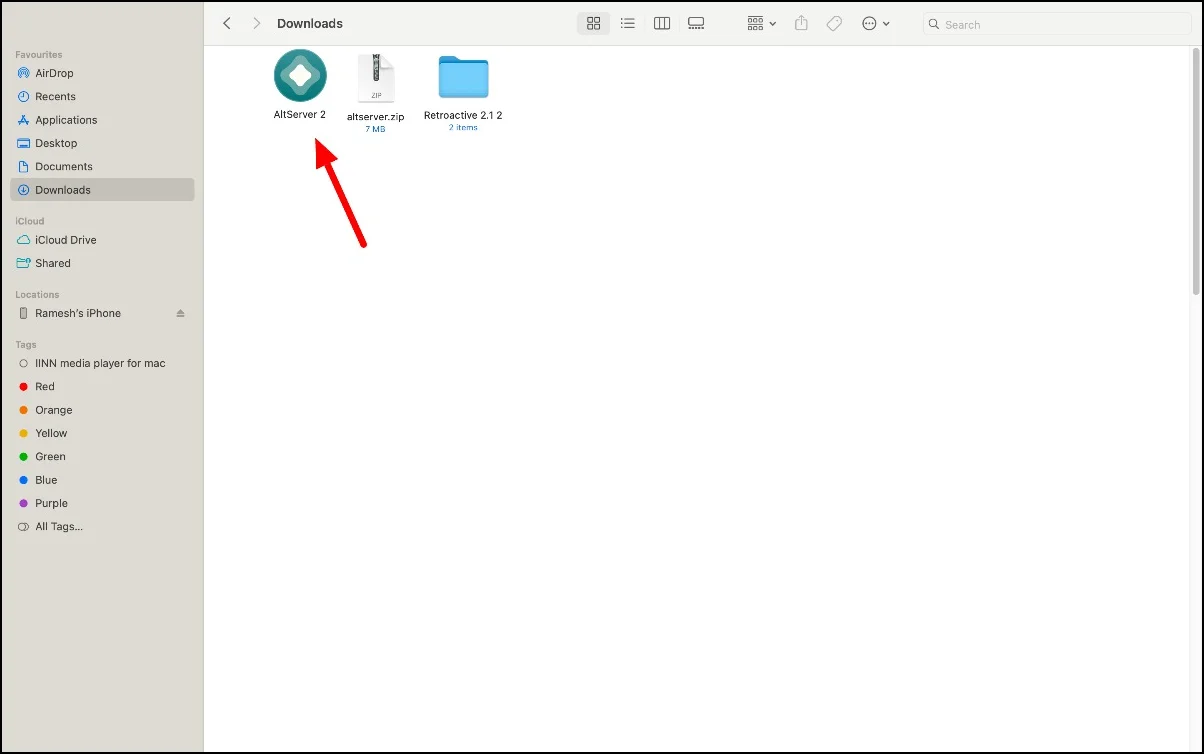The image size is (1204, 754).
Task: Switch to gallery view
Action: (696, 23)
